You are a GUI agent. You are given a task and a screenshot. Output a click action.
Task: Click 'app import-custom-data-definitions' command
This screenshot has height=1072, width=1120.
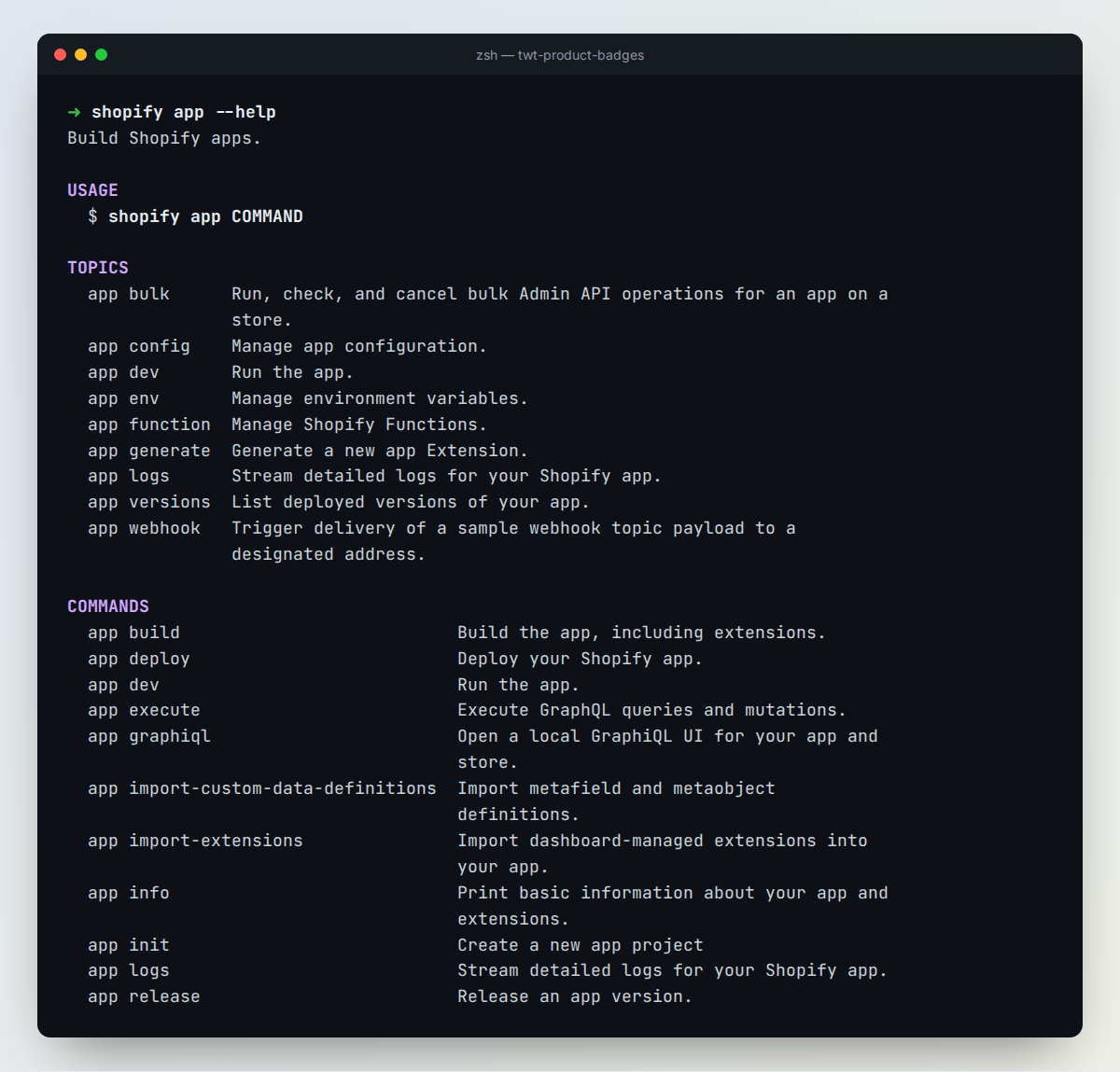(x=262, y=788)
